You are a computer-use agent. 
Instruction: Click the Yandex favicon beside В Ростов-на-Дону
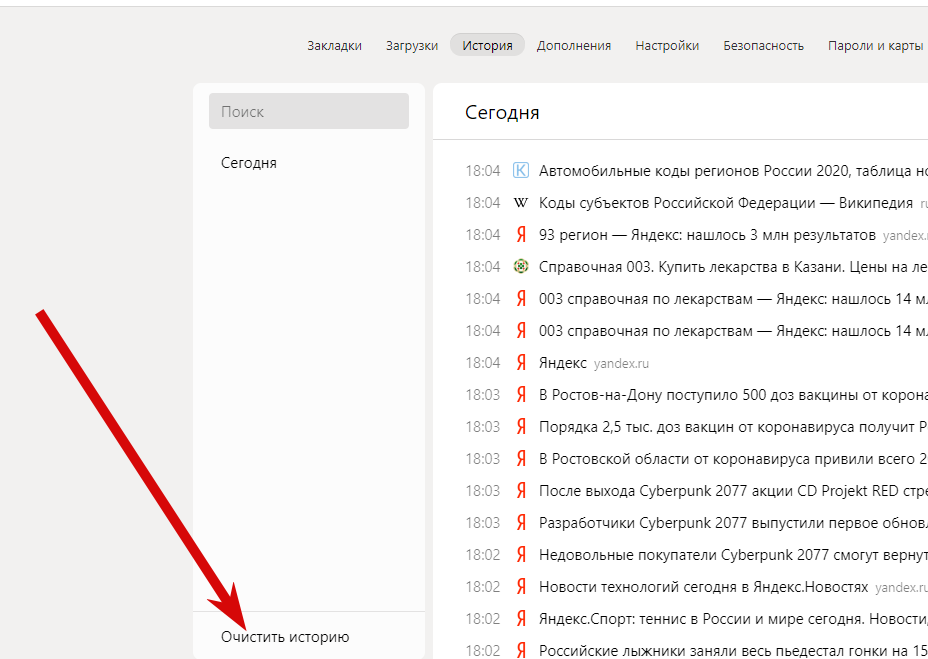click(521, 395)
